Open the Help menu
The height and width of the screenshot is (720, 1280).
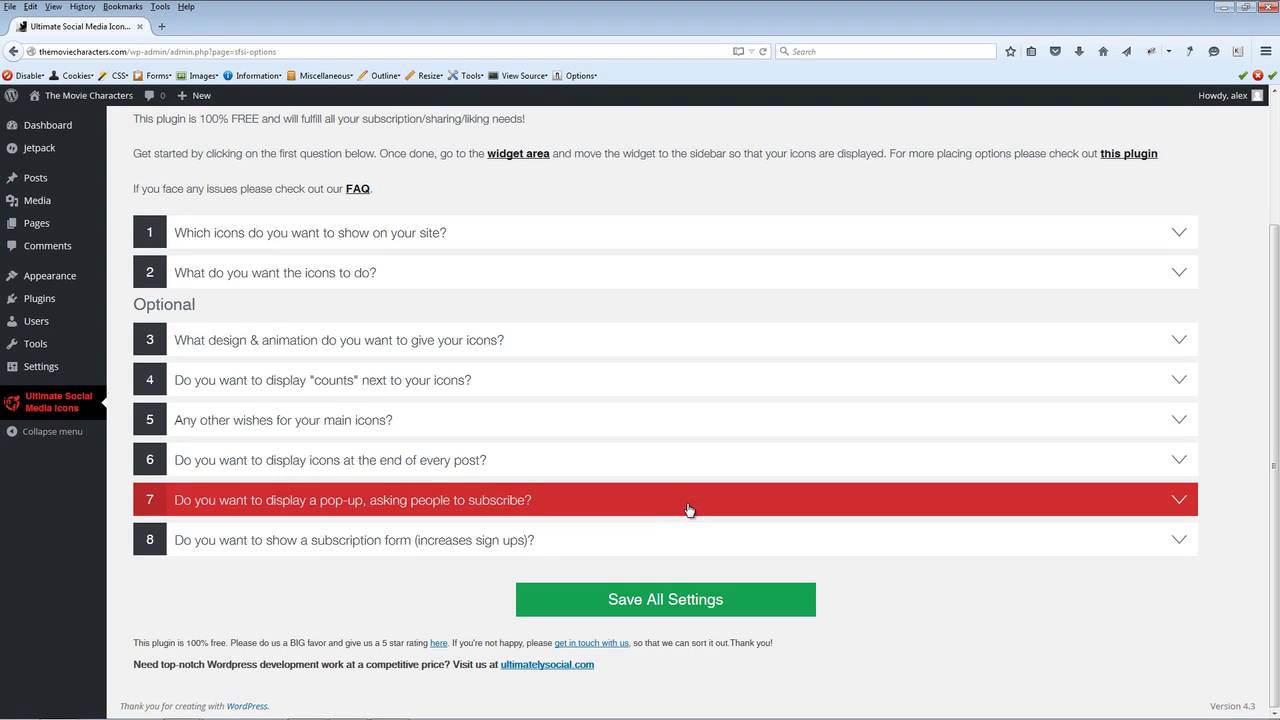point(186,6)
